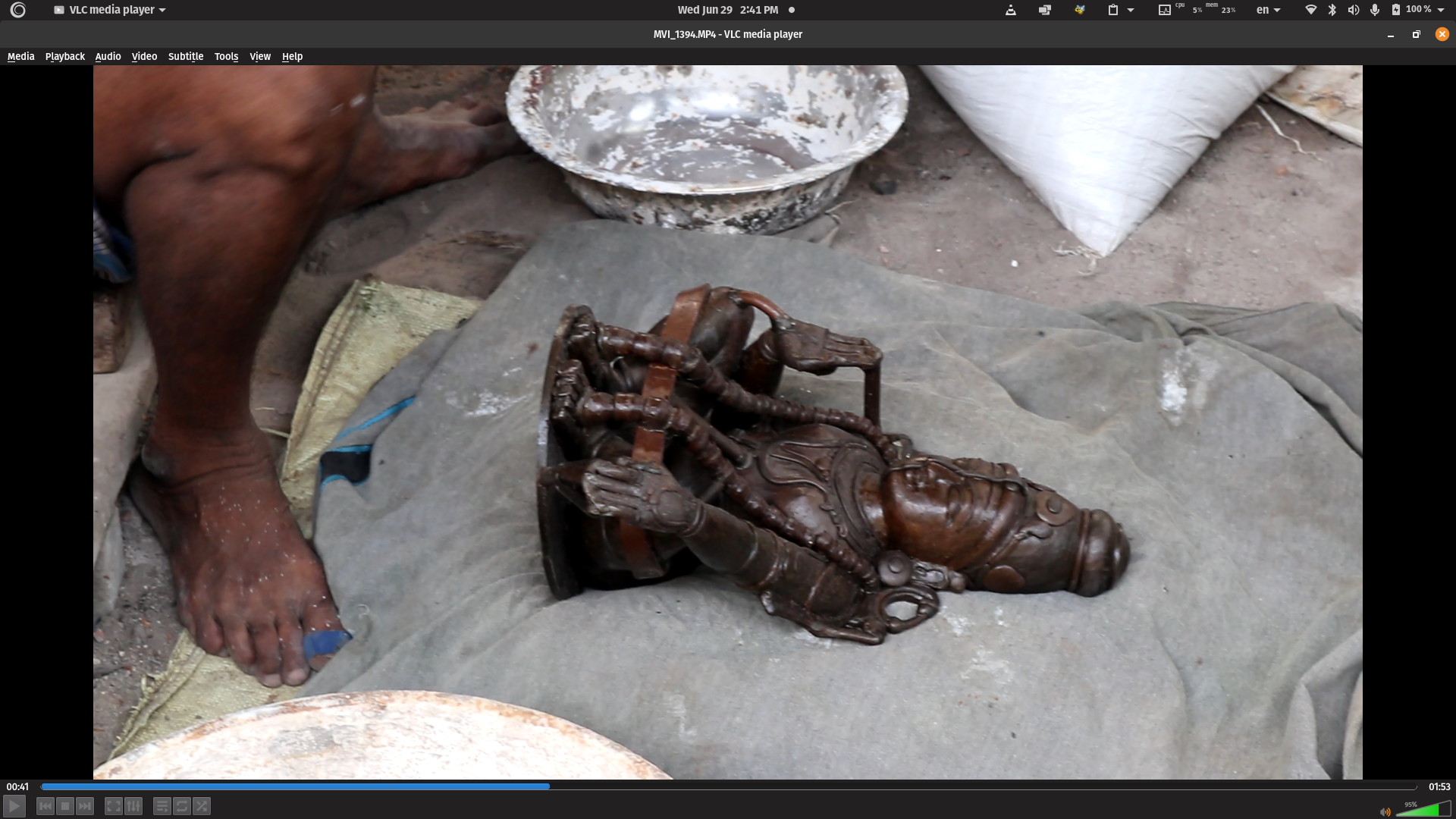
Task: Click elapsed time label 00:41
Action: pos(17,786)
